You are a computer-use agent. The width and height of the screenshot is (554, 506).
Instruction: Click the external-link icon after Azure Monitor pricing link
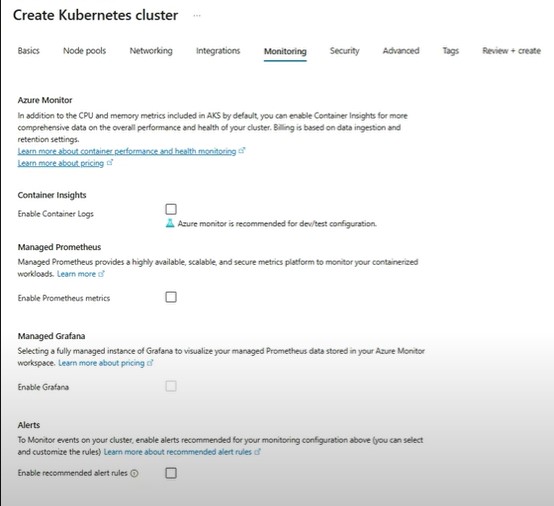(x=110, y=163)
